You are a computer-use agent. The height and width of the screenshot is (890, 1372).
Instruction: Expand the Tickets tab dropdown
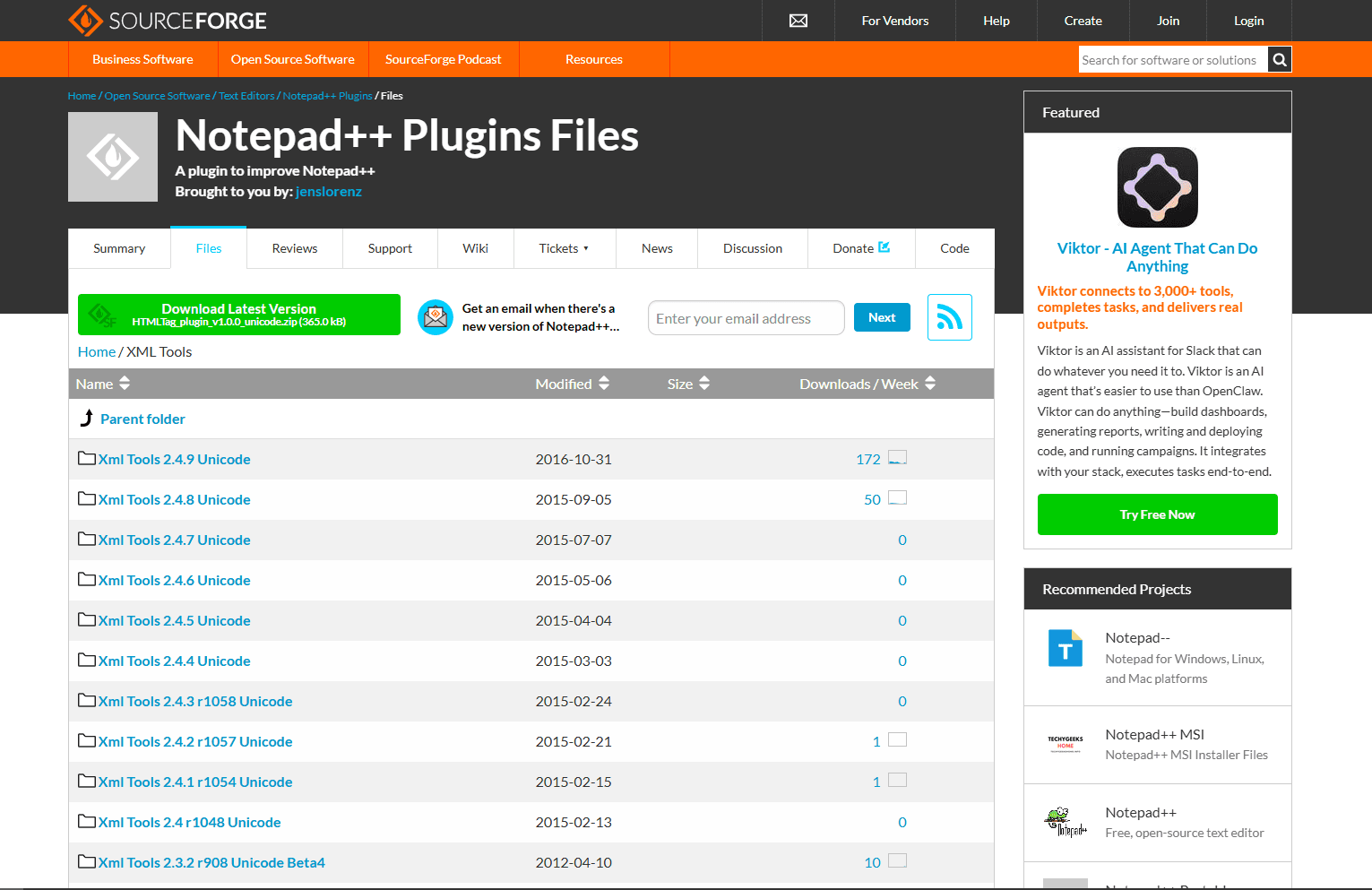[564, 248]
